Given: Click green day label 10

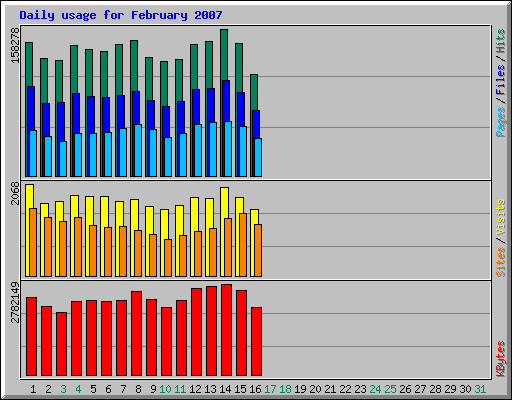Looking at the screenshot, I should click(165, 389).
